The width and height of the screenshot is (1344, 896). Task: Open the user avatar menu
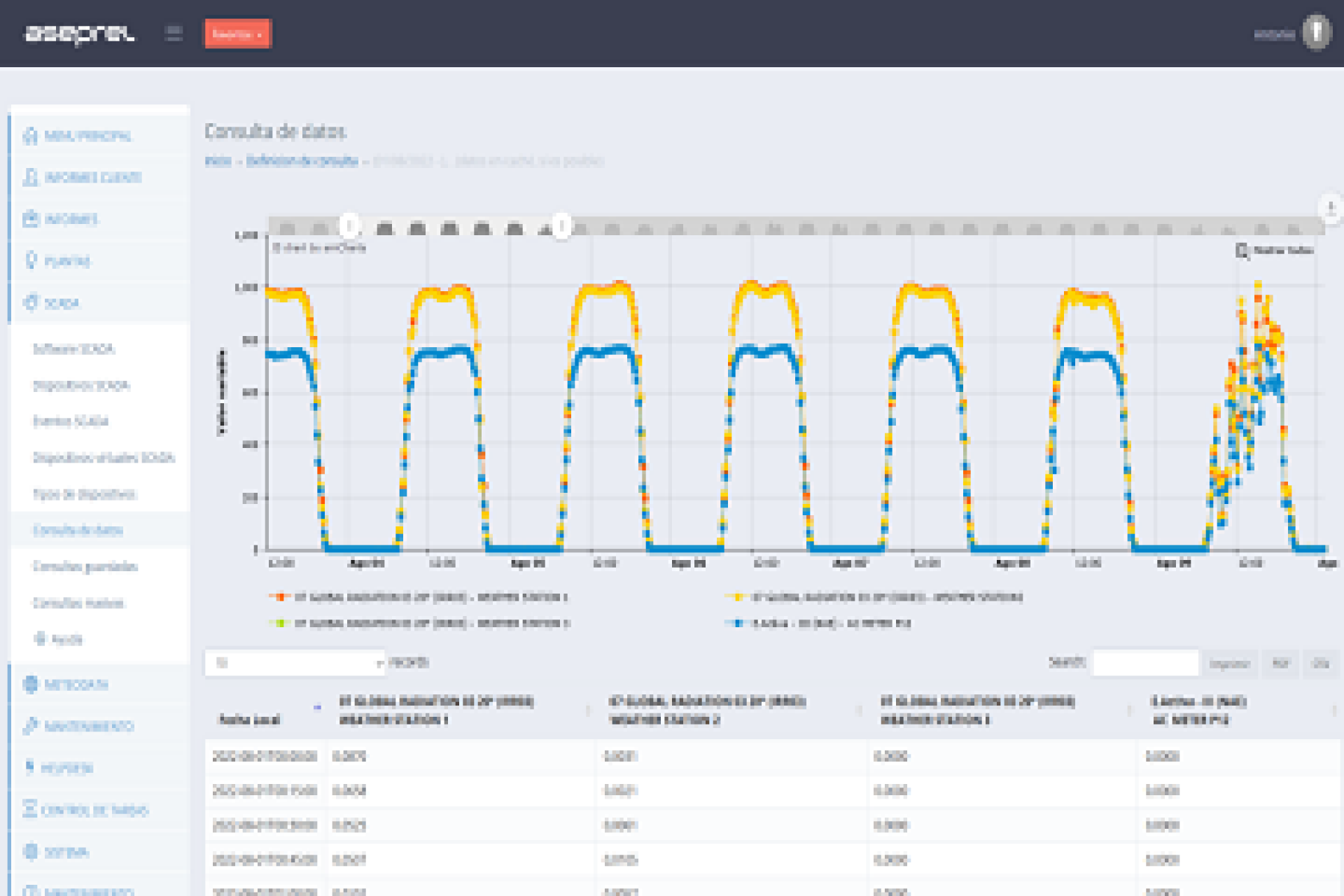[x=1316, y=32]
